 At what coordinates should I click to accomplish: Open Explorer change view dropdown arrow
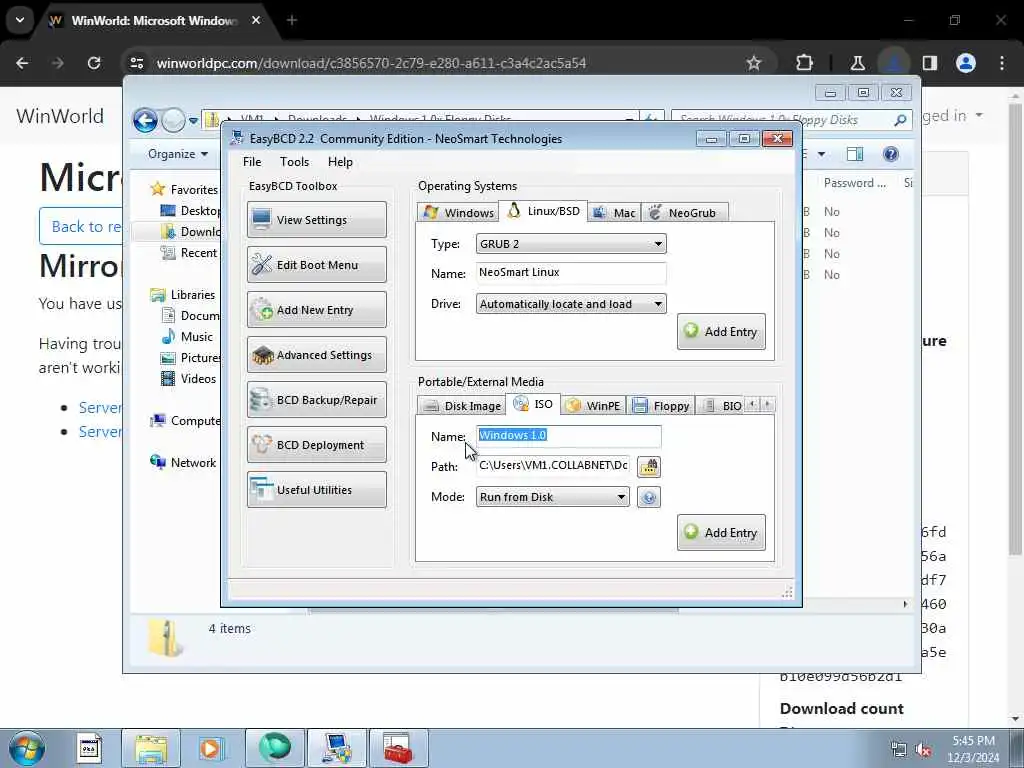coord(822,154)
